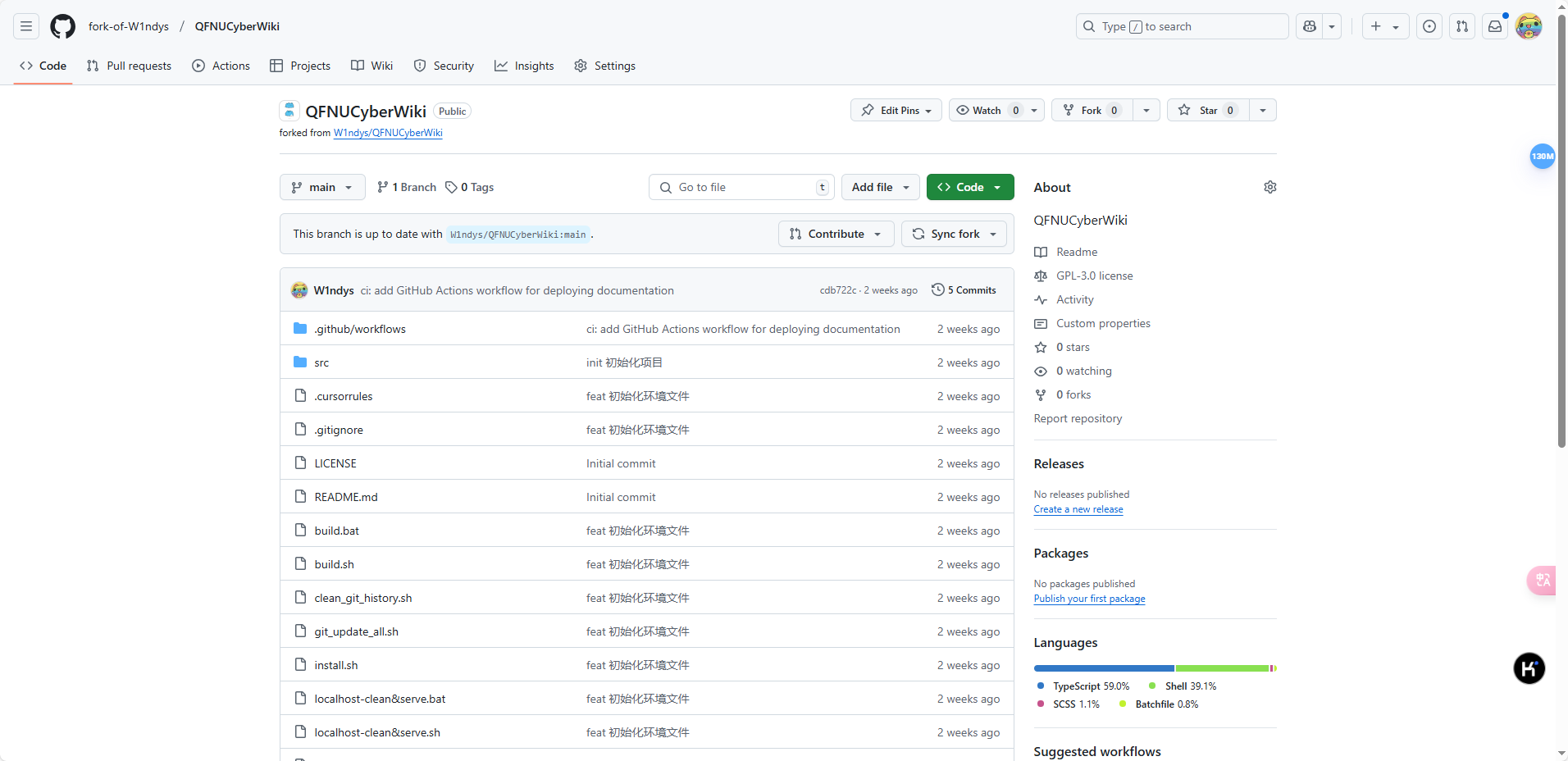Open the GitHub homepage logo
Viewport: 1568px width, 761px height.
62,26
